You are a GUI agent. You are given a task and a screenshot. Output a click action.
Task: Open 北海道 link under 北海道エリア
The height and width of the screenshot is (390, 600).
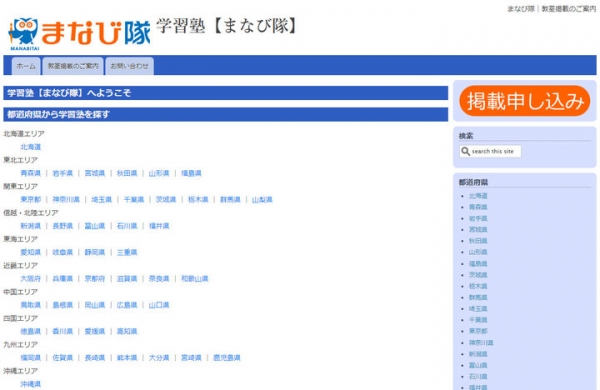pos(31,147)
